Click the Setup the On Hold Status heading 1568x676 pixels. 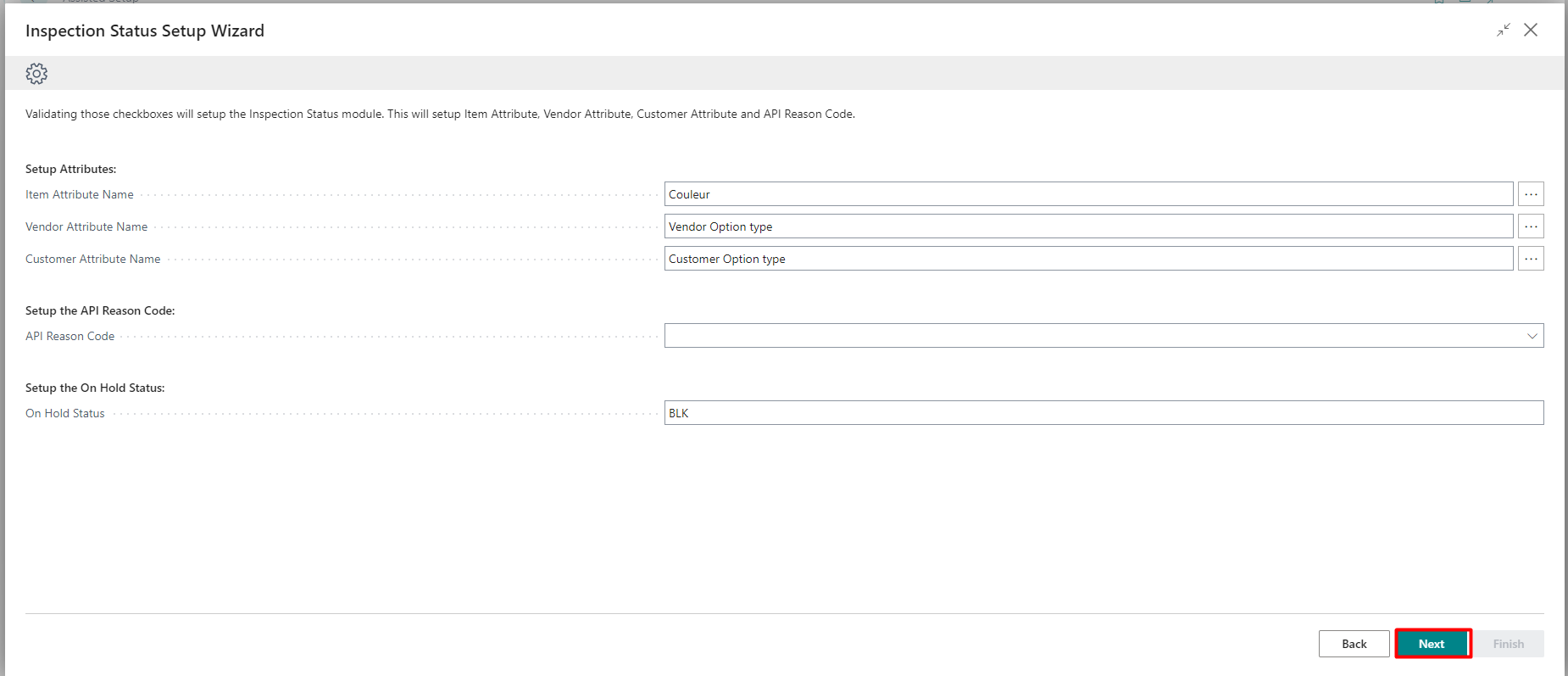point(95,388)
